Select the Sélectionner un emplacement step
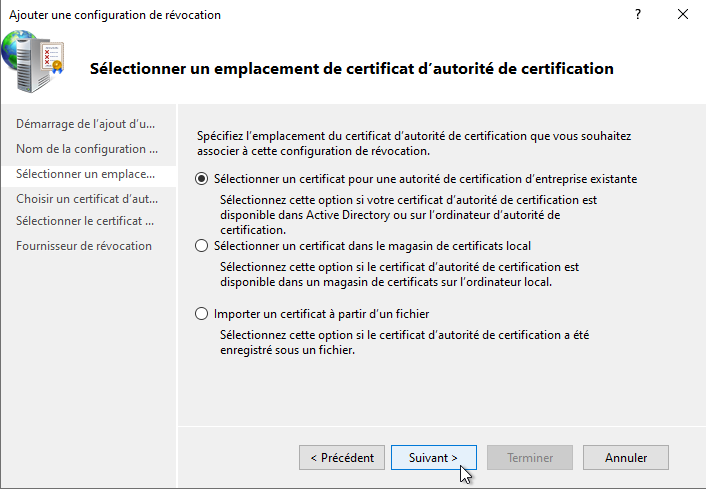 (x=86, y=174)
